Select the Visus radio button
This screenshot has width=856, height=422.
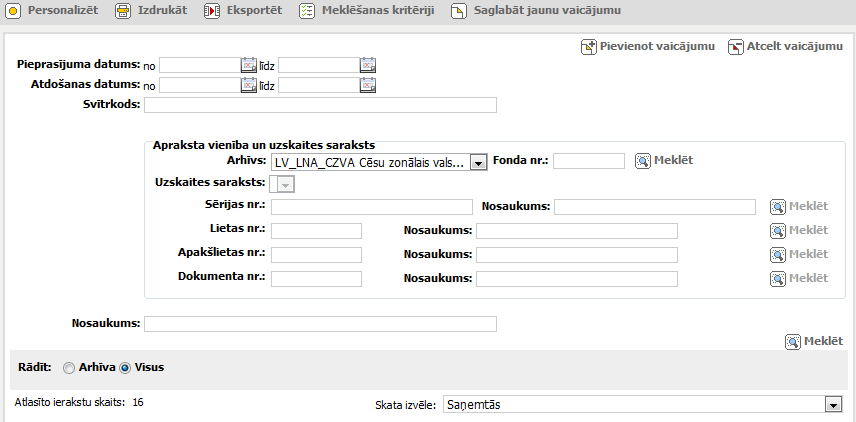125,368
